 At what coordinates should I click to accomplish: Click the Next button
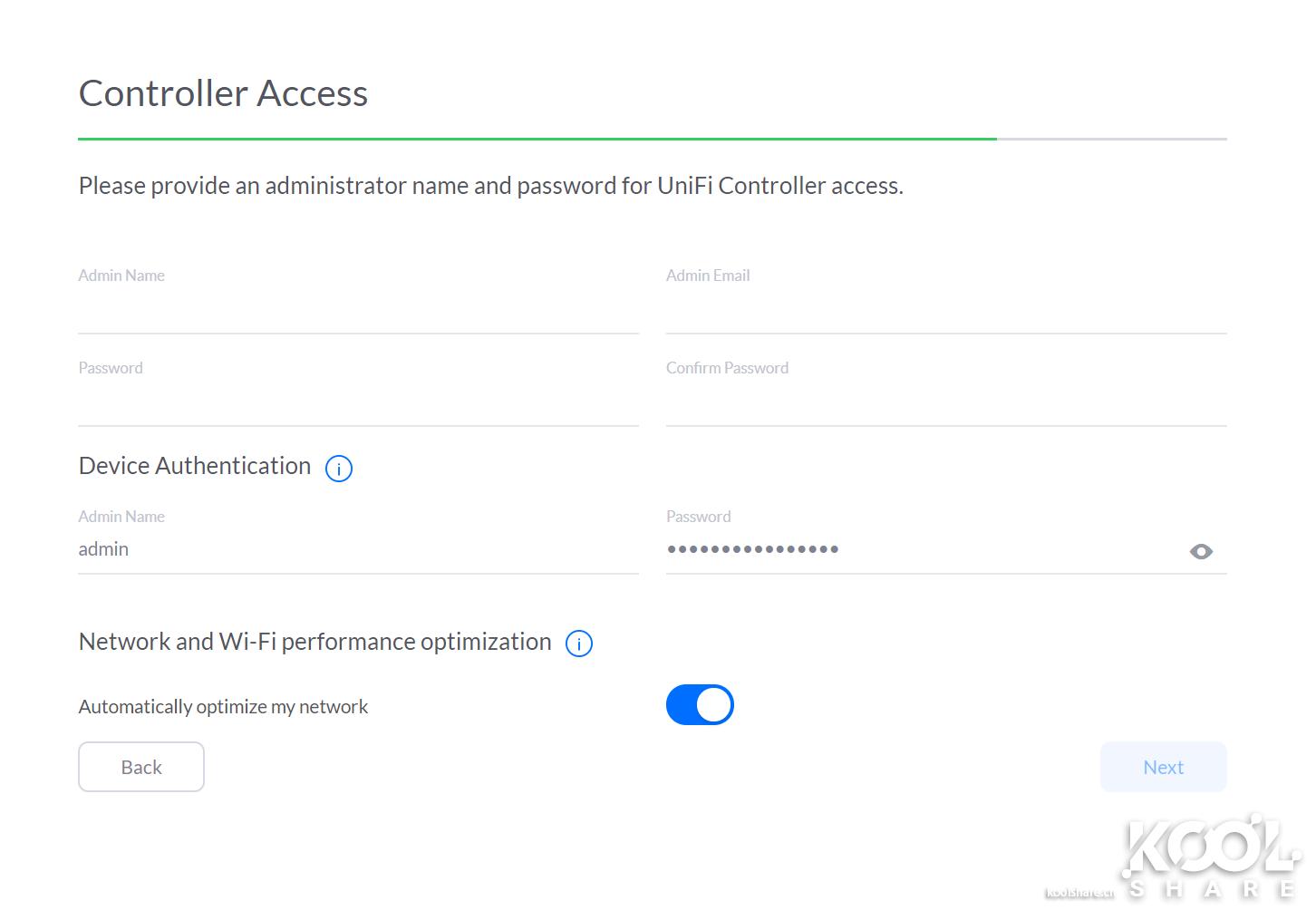[x=1163, y=767]
